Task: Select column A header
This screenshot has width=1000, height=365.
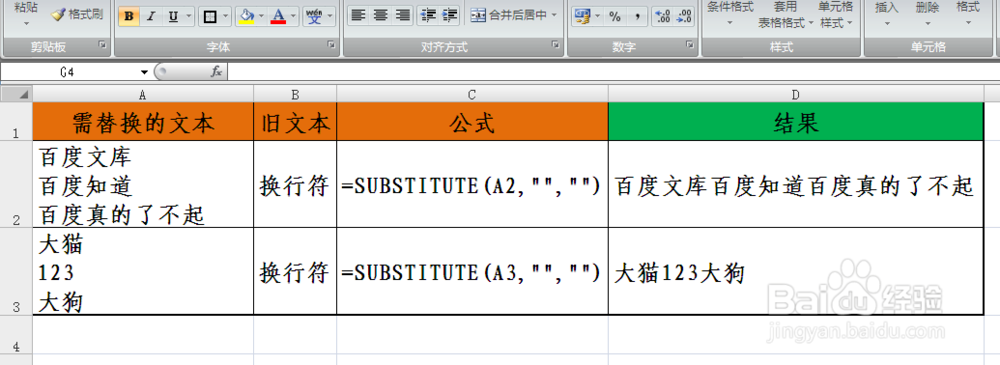Action: pyautogui.click(x=143, y=94)
